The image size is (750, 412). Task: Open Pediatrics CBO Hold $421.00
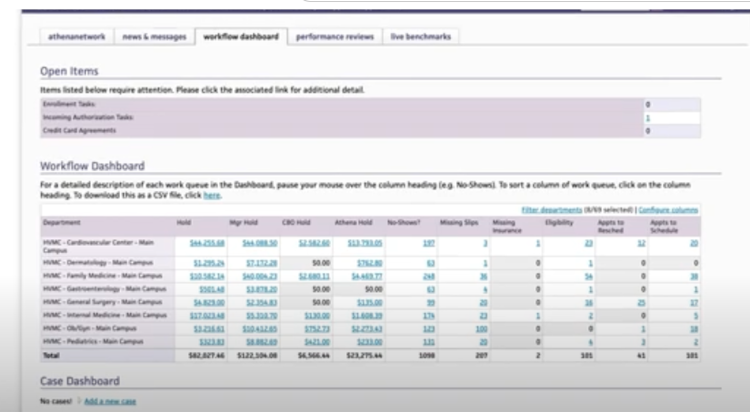pos(317,342)
